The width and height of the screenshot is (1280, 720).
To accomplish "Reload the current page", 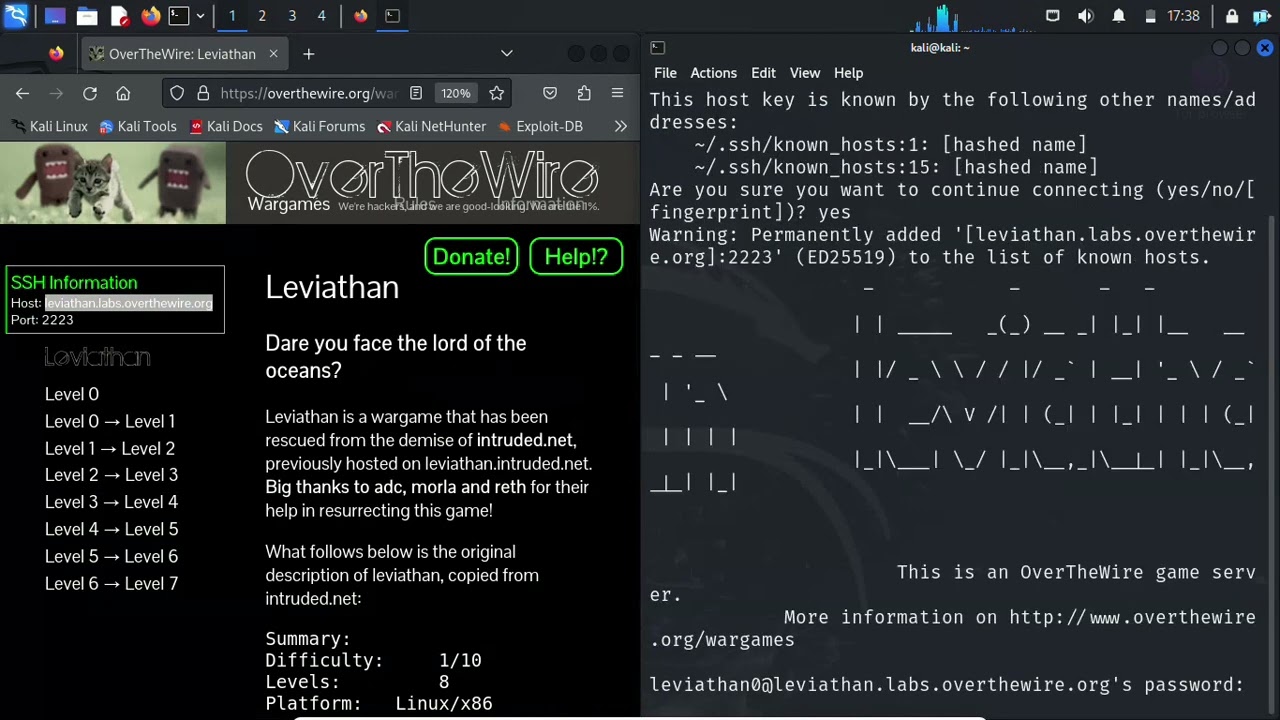I will (90, 93).
